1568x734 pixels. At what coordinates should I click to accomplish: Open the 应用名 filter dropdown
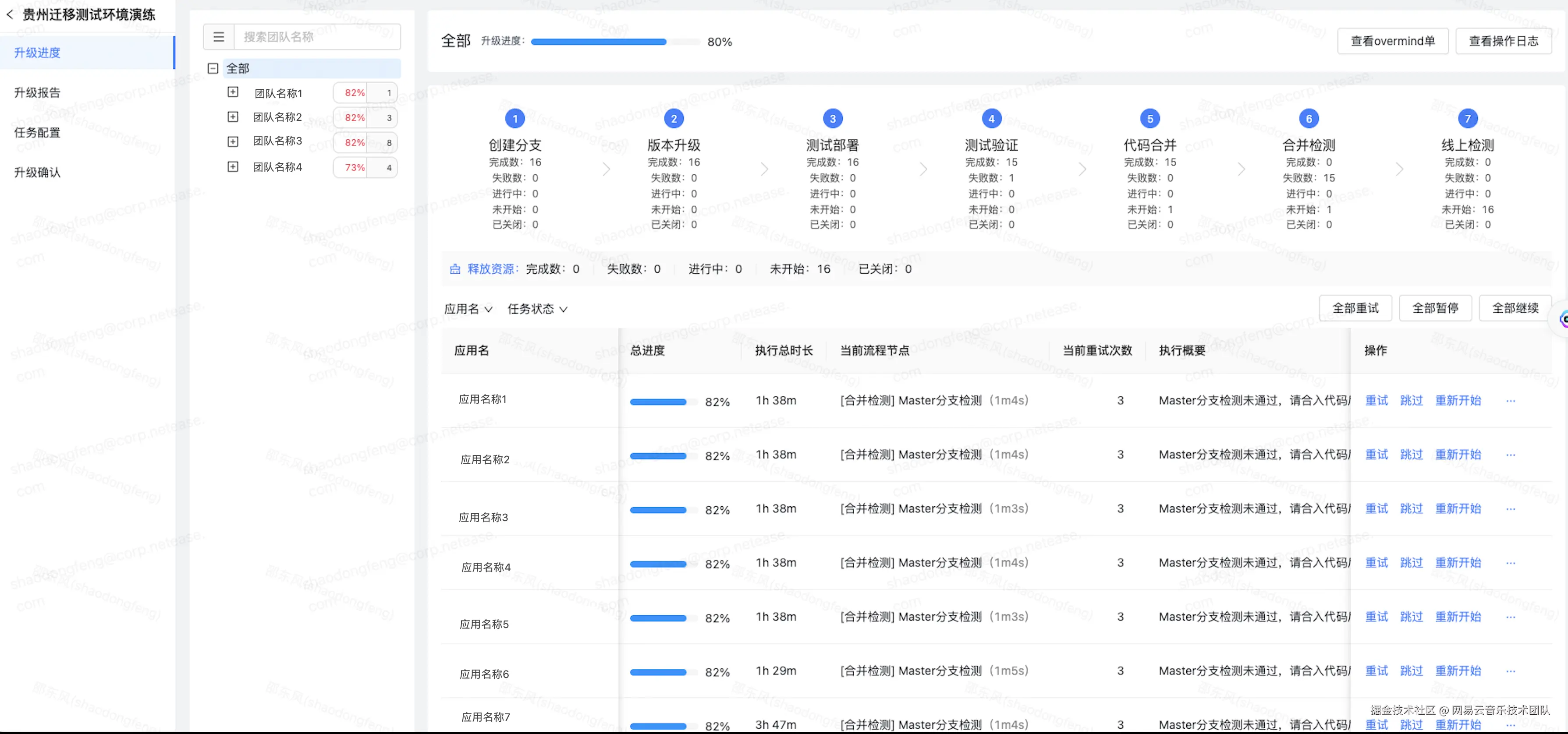(x=468, y=308)
